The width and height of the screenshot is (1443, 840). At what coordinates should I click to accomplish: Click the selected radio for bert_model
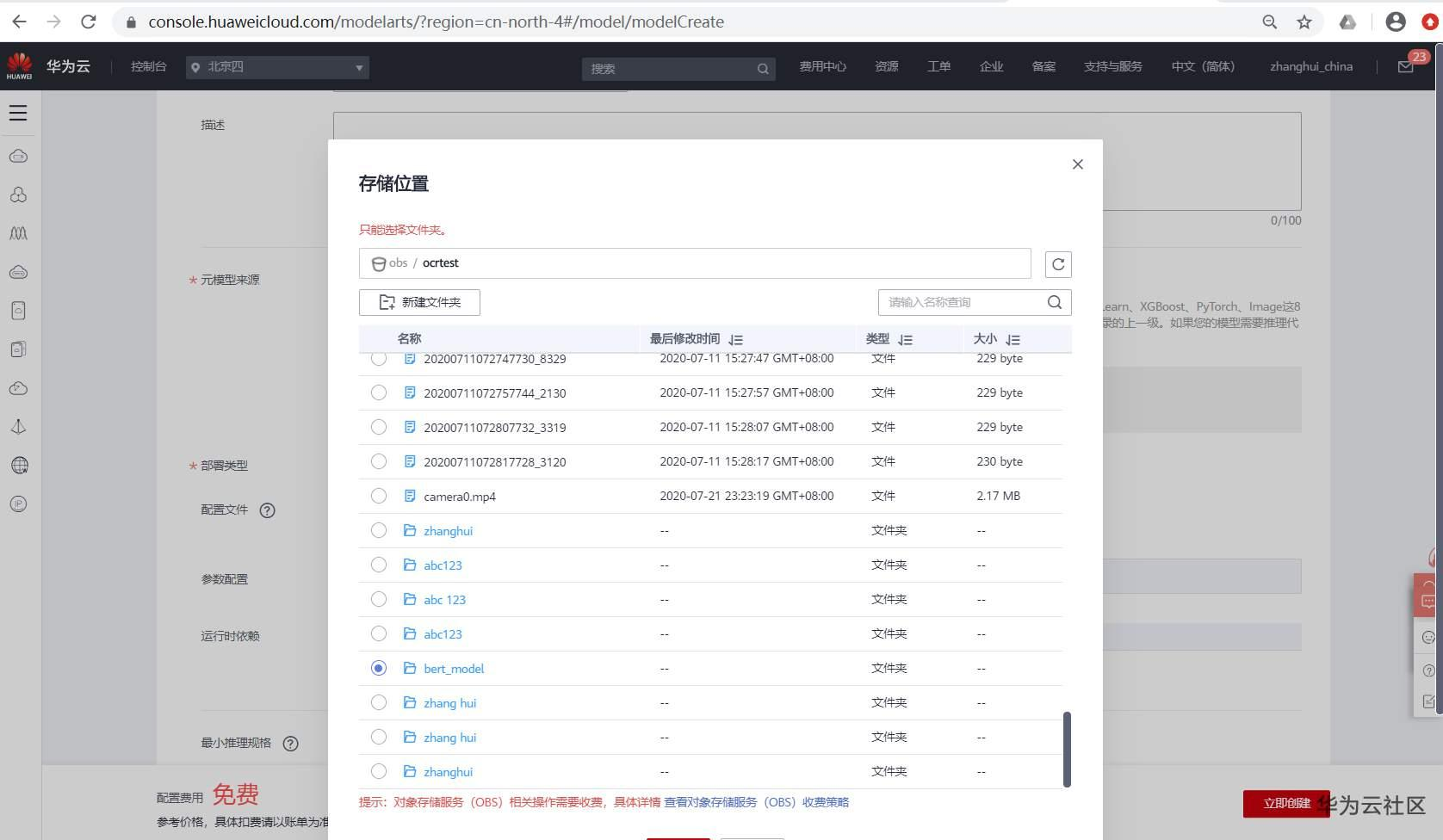[379, 668]
